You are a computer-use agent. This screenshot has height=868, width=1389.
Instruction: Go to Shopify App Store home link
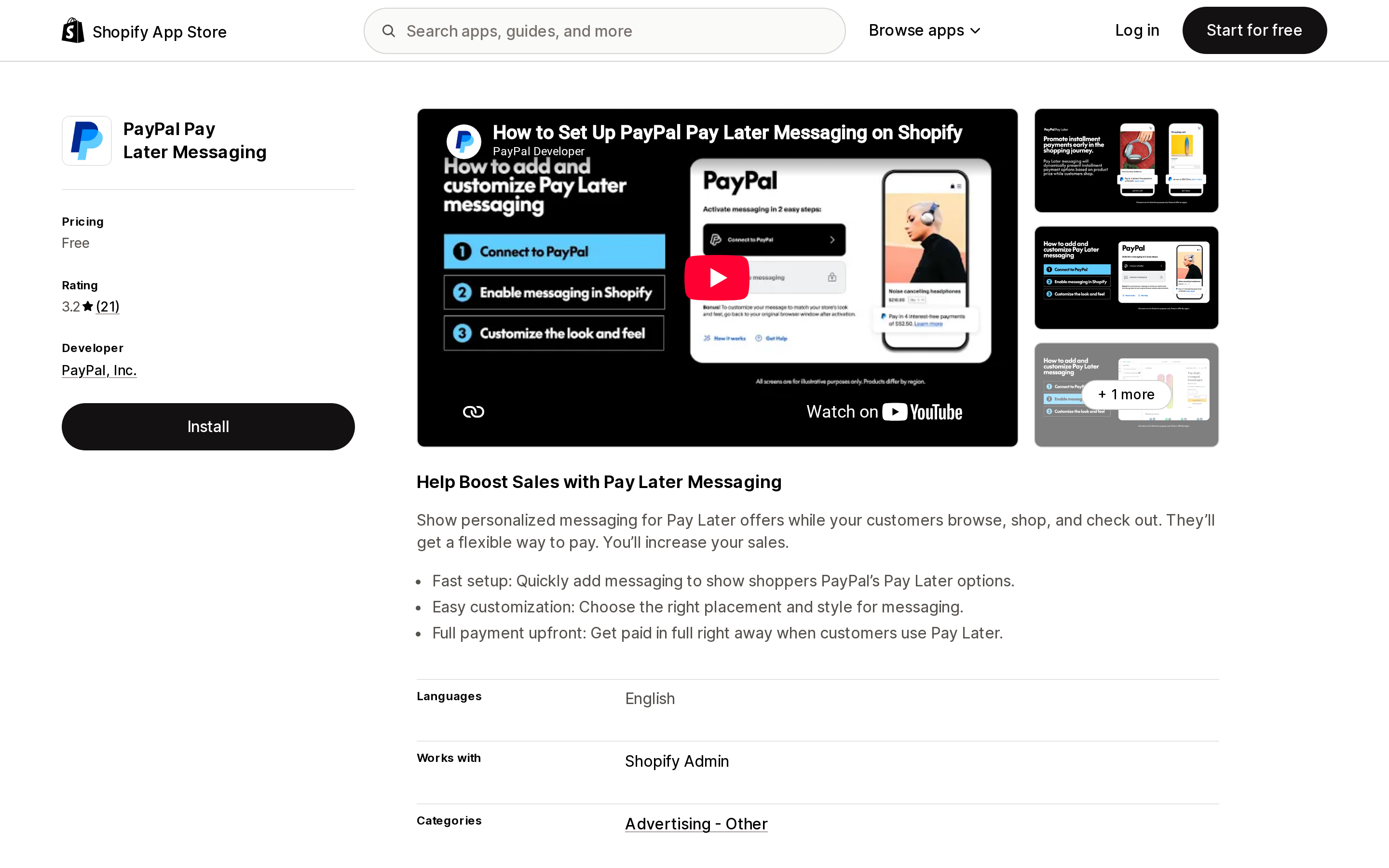[x=144, y=31]
